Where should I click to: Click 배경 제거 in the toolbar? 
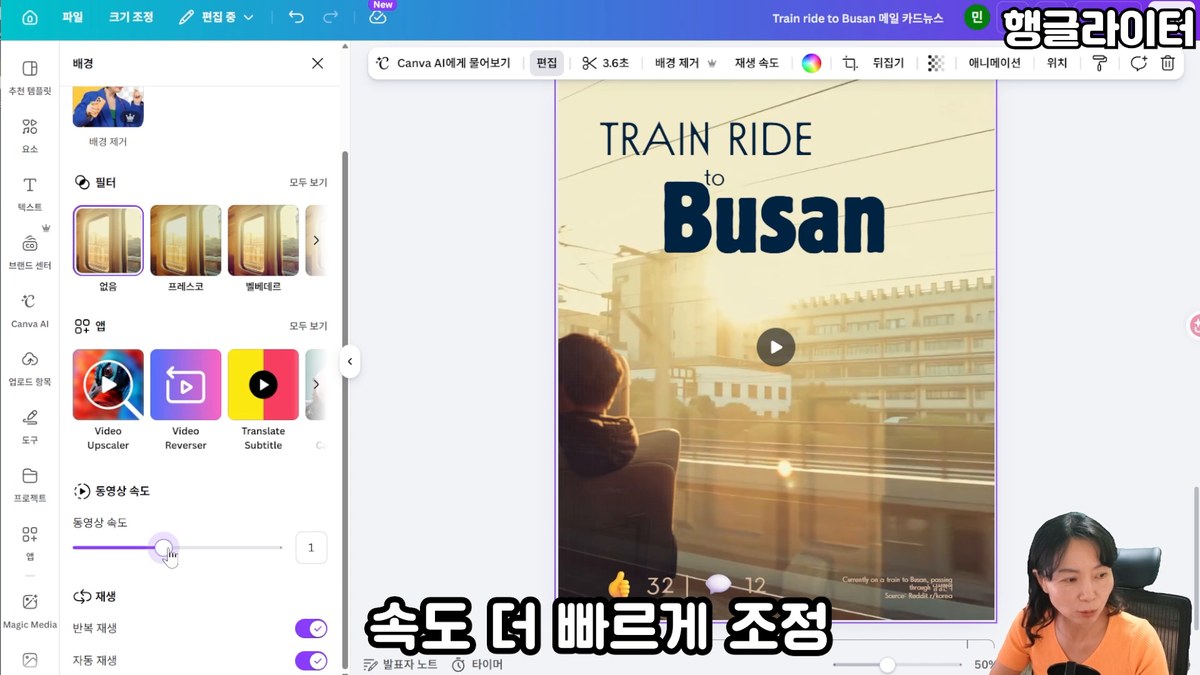(686, 63)
